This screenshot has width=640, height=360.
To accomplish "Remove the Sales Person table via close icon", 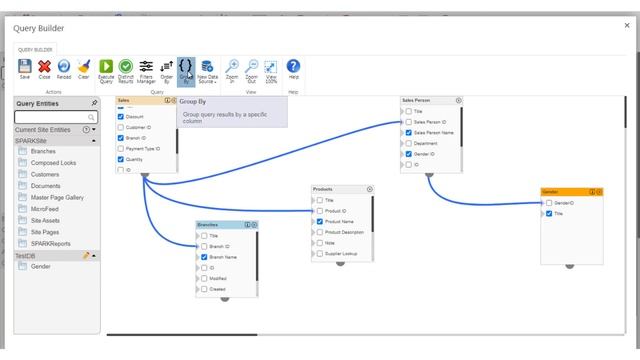I will (x=458, y=100).
